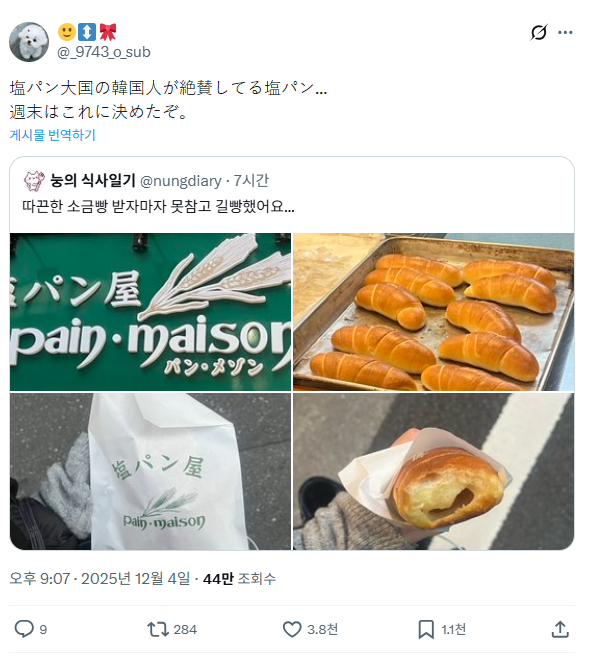Open the quoted post's small avatar icon

(x=34, y=181)
